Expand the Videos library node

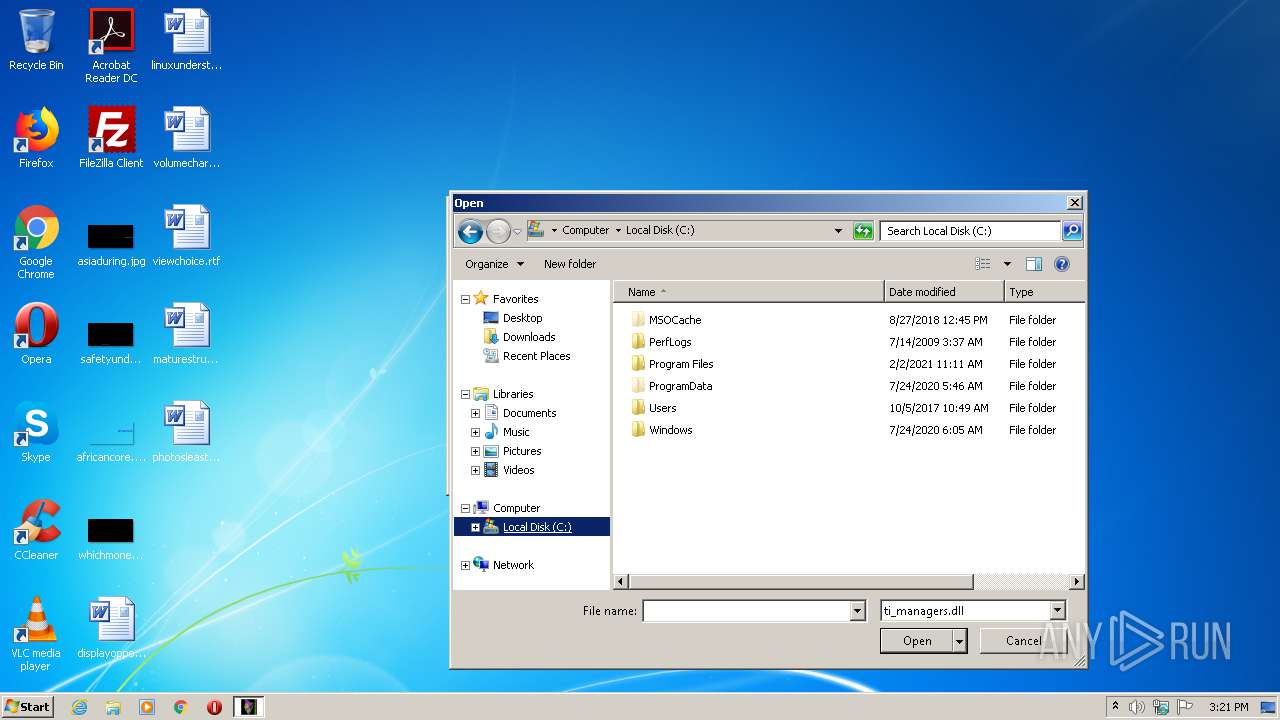tap(475, 470)
